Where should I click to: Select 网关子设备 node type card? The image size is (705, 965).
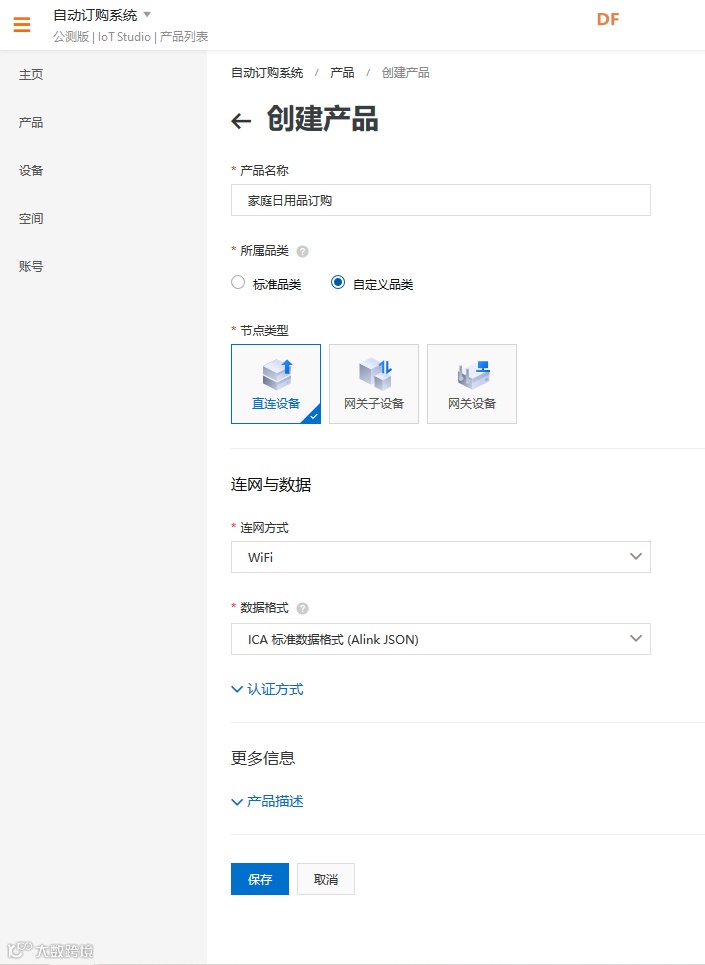(374, 384)
